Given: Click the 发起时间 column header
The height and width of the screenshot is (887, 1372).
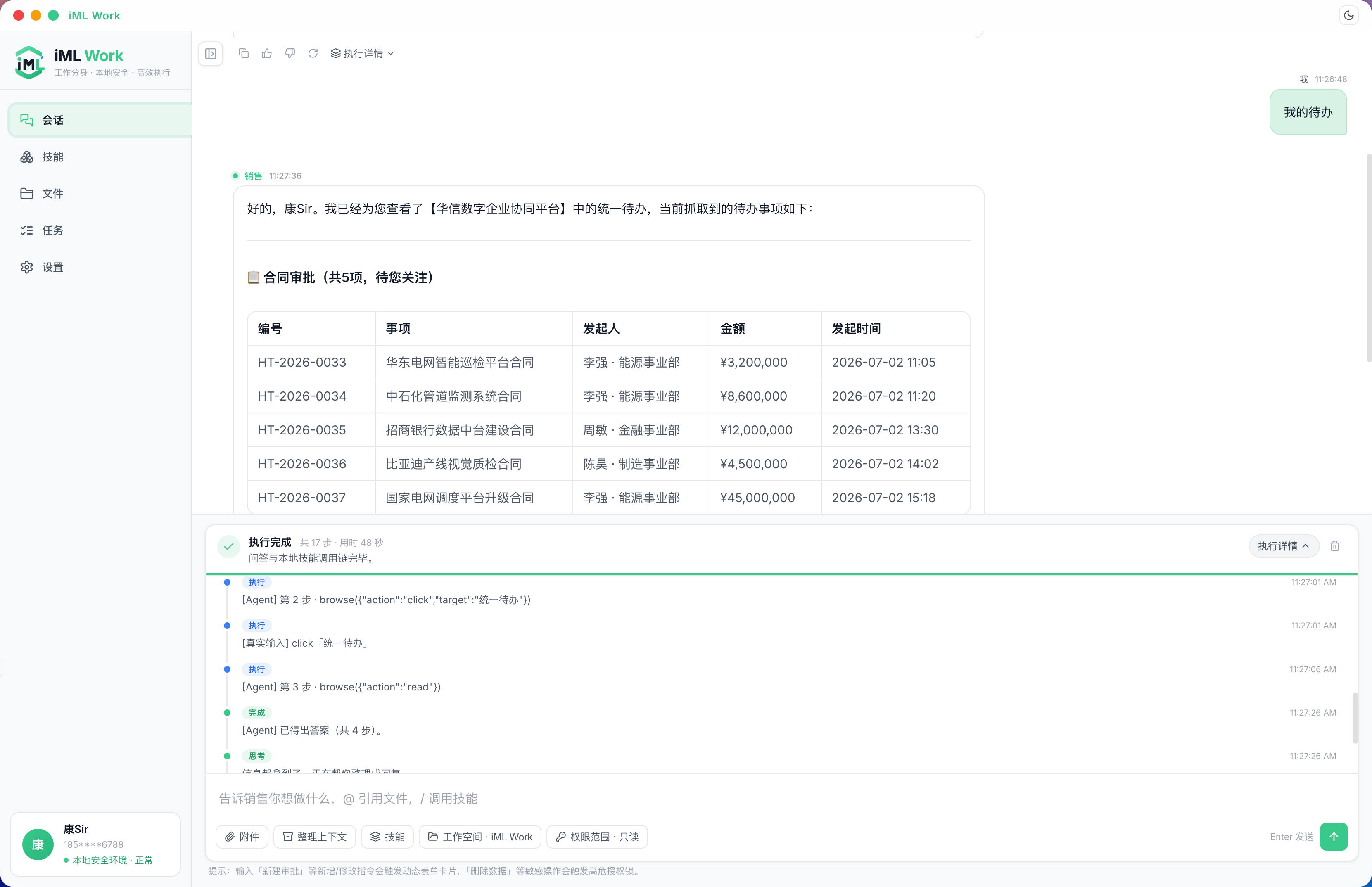Looking at the screenshot, I should pyautogui.click(x=896, y=328).
